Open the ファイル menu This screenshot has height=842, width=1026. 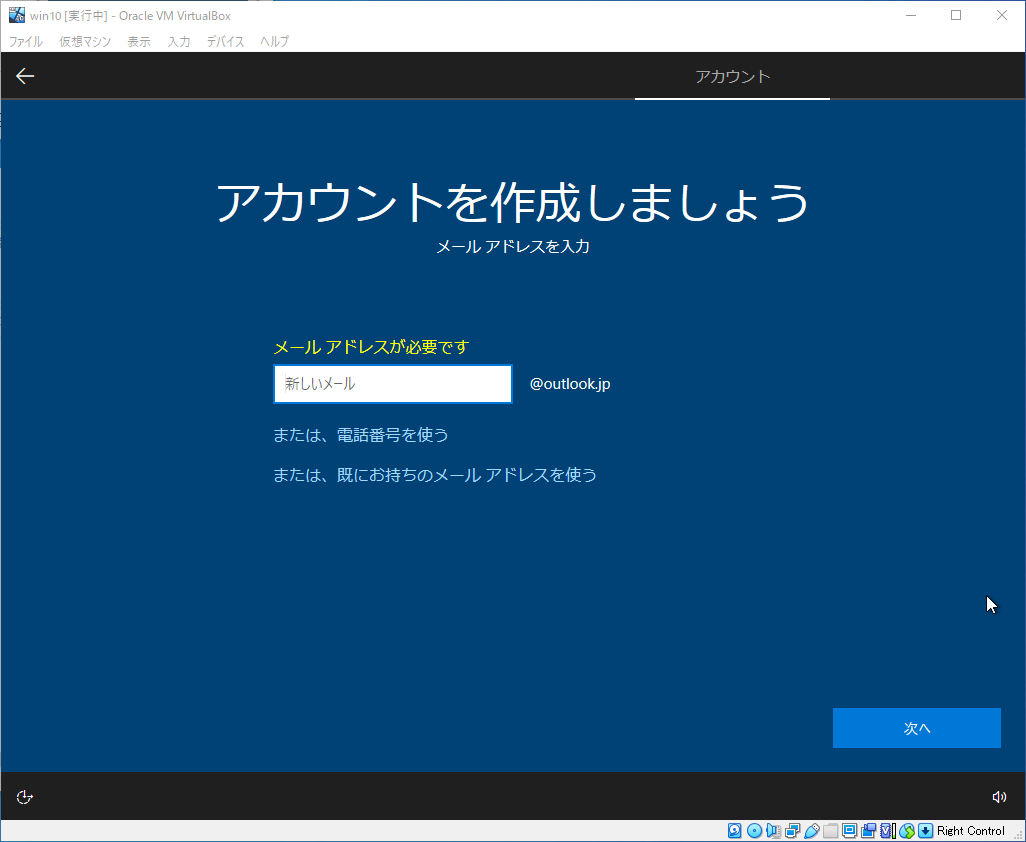click(x=26, y=41)
